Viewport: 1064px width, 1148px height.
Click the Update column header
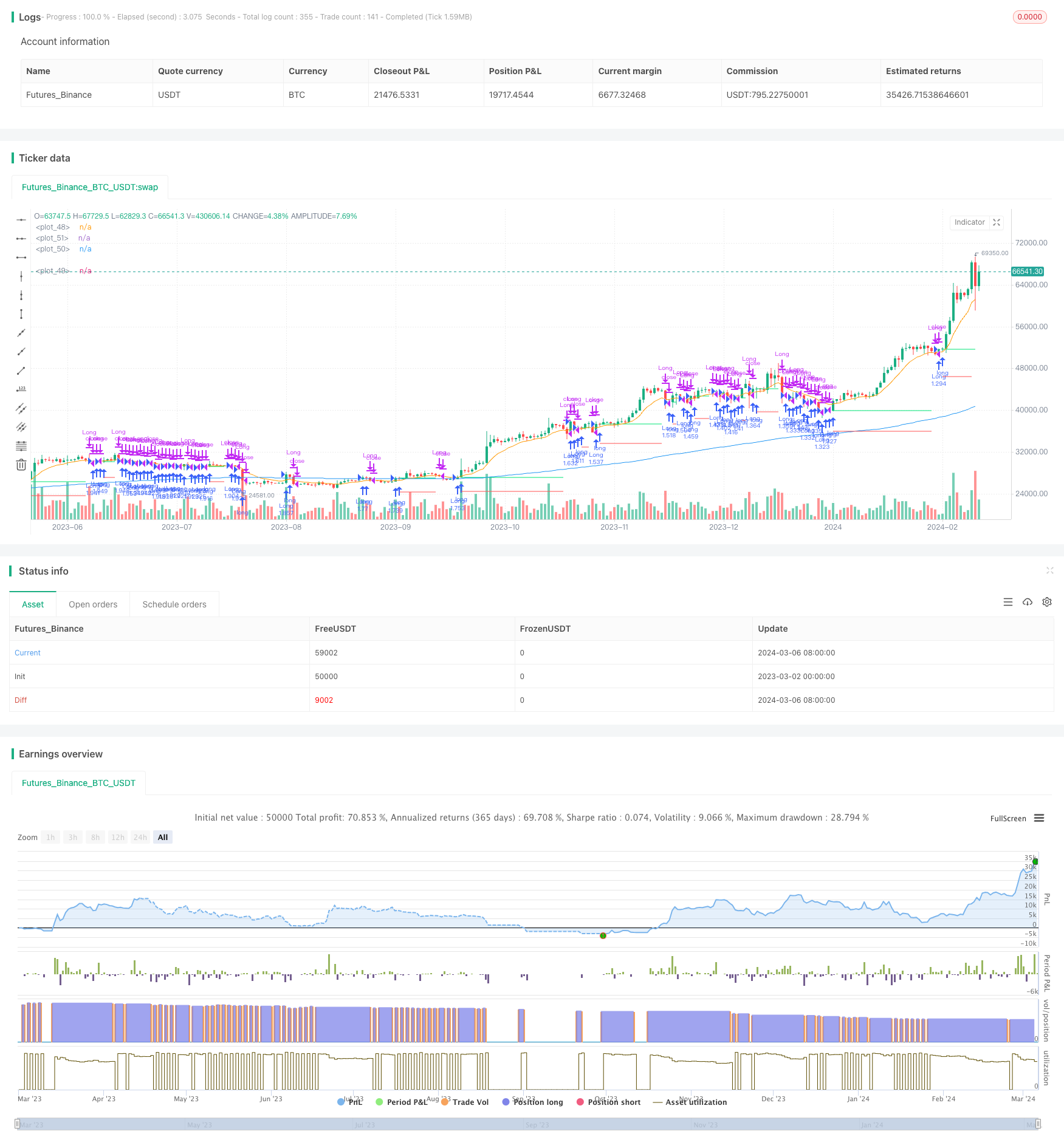772,629
